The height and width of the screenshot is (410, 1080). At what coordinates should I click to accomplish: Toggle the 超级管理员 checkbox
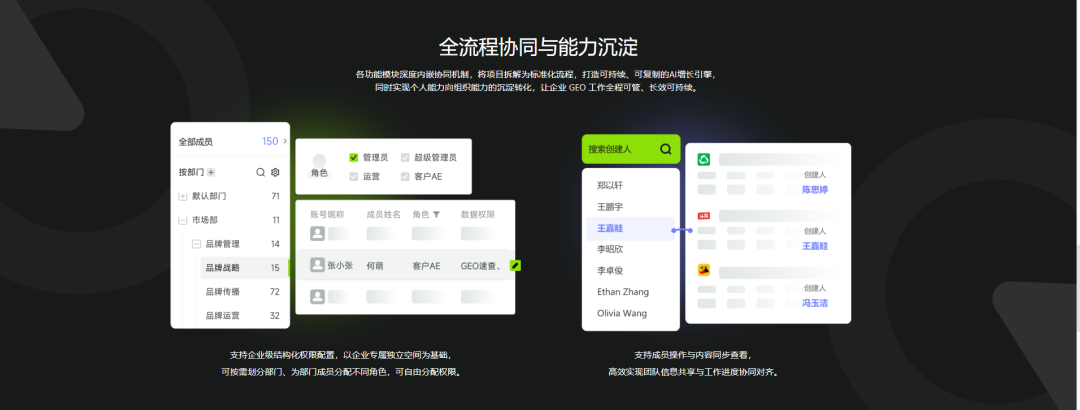tap(405, 157)
